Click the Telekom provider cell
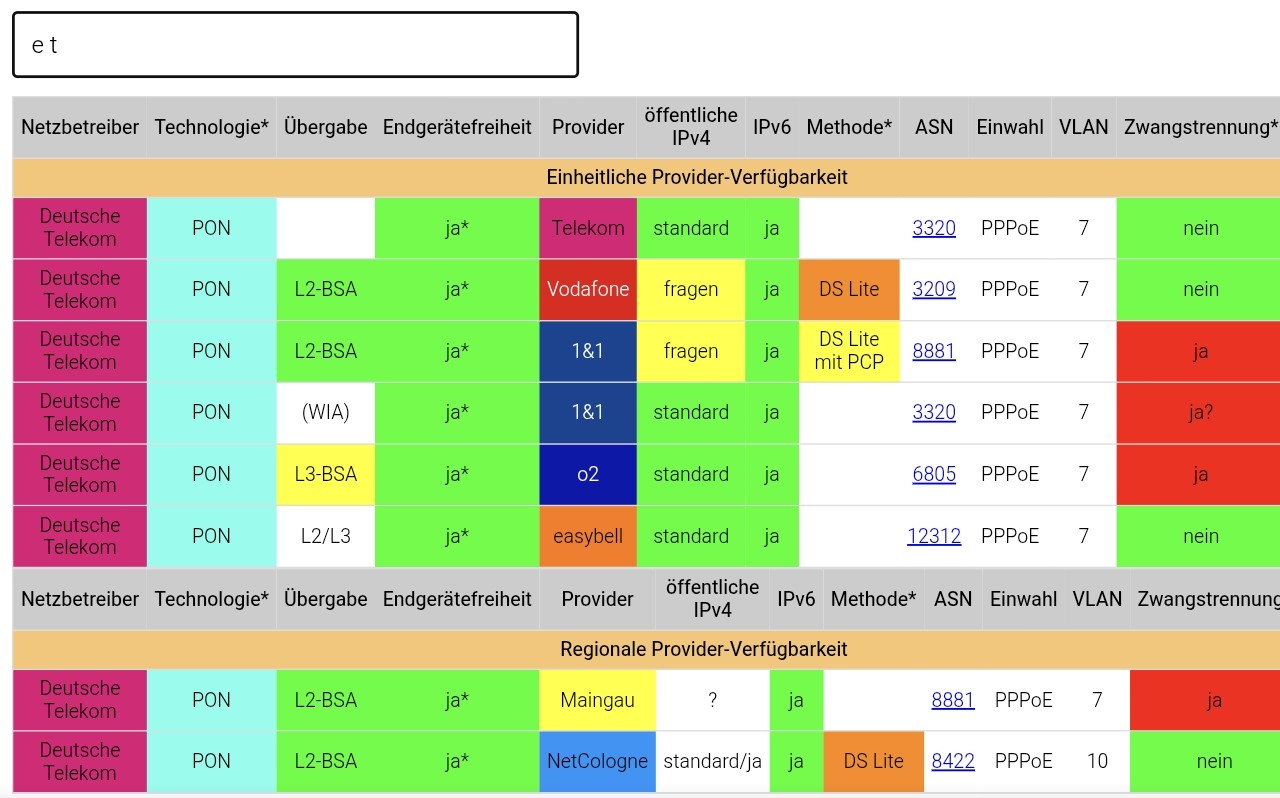Image resolution: width=1280 pixels, height=798 pixels. 588,228
